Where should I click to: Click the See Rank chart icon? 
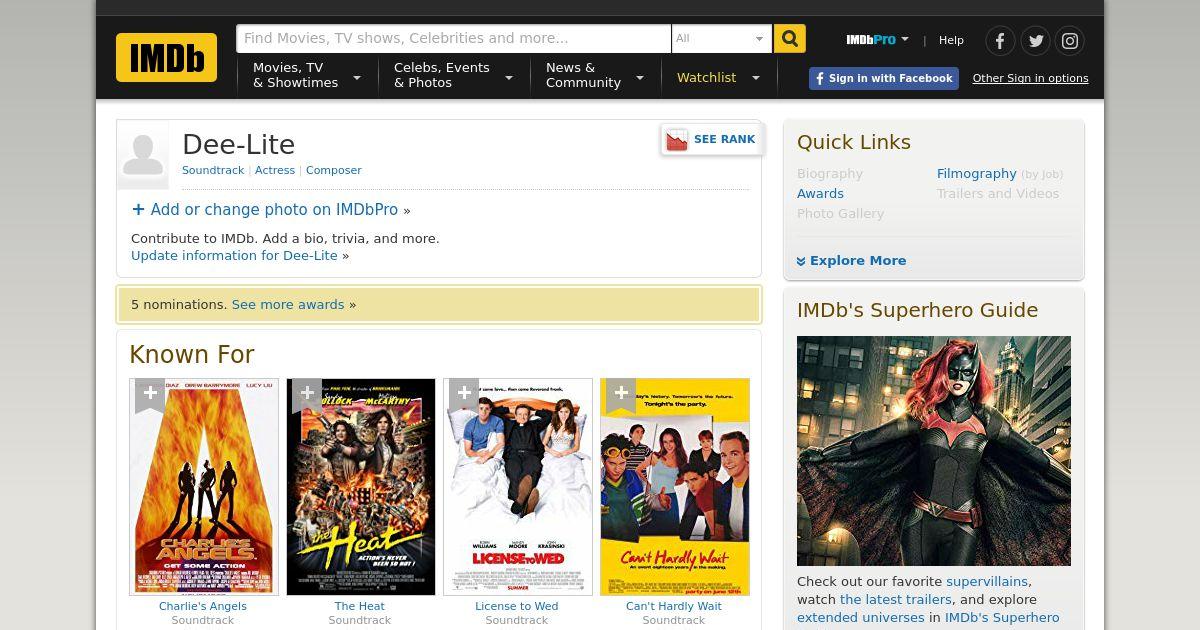coord(677,139)
